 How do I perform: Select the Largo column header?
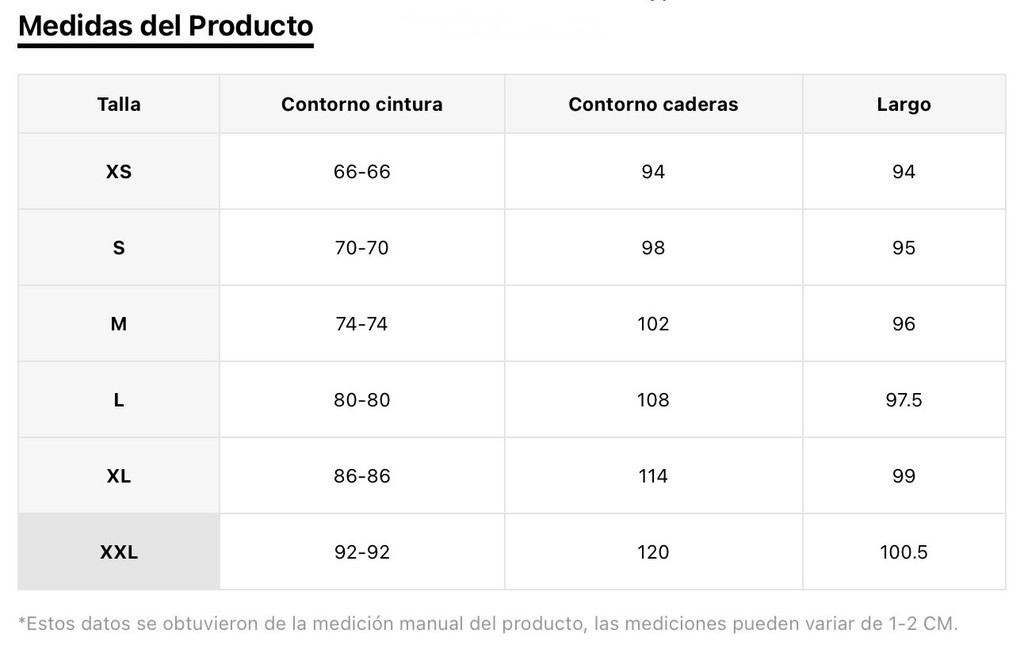(x=904, y=105)
